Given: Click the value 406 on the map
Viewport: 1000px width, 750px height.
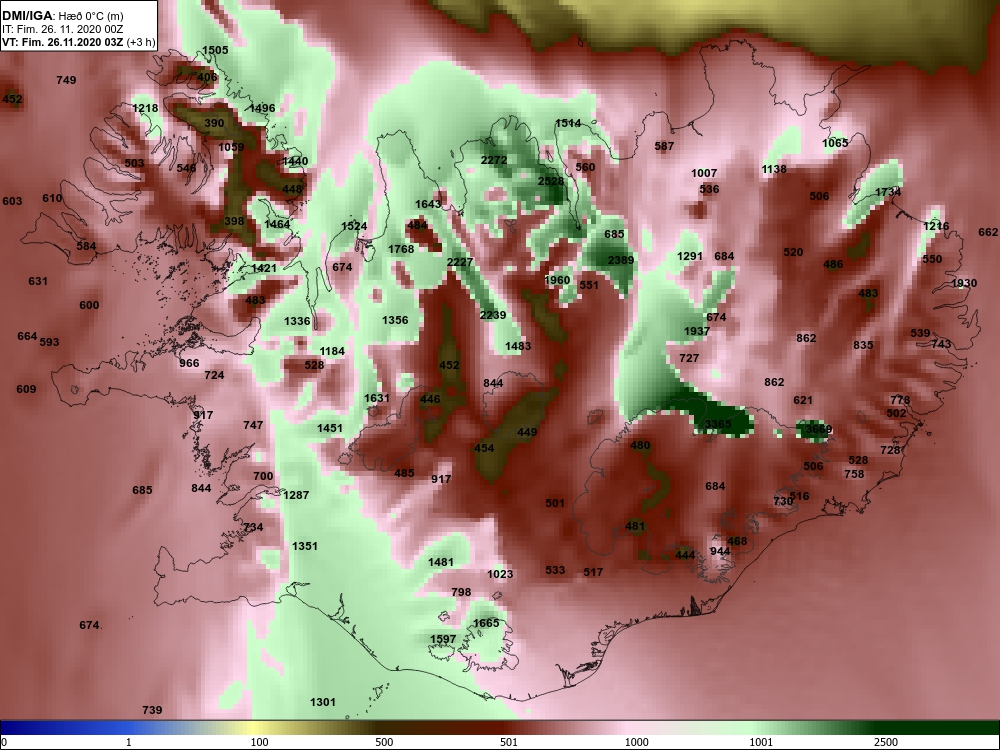Looking at the screenshot, I should click(x=207, y=77).
